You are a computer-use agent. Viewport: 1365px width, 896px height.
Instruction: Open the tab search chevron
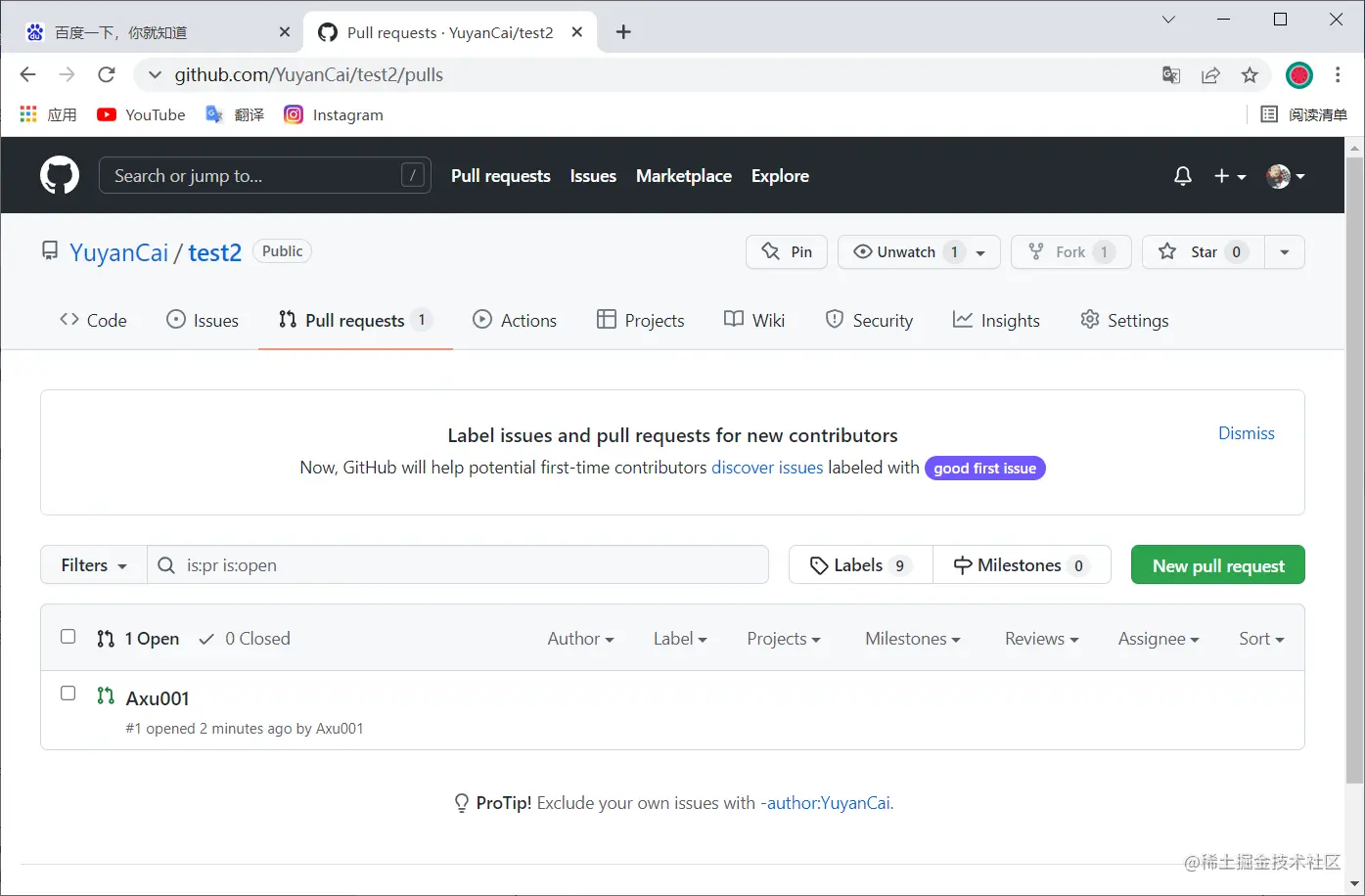tap(1168, 20)
